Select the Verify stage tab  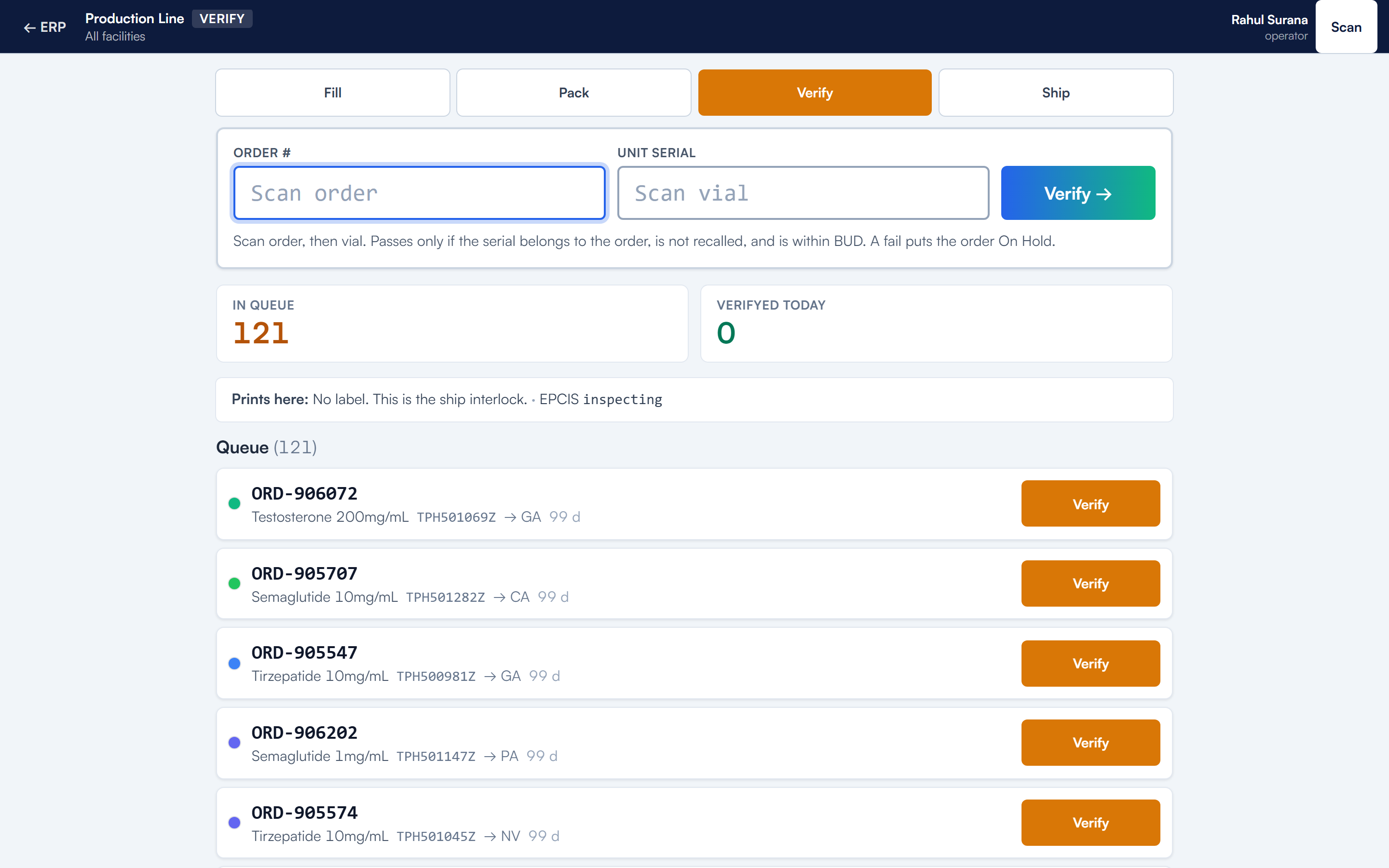(815, 93)
